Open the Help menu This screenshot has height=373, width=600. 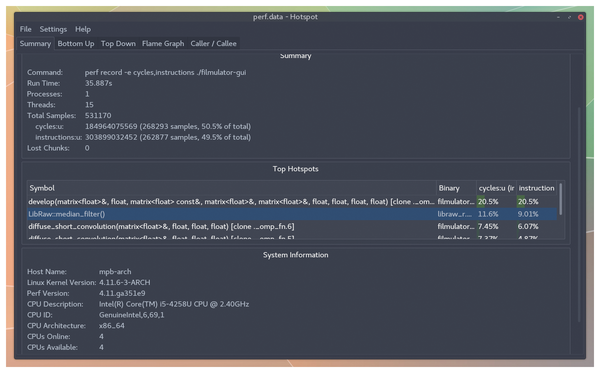coord(83,29)
